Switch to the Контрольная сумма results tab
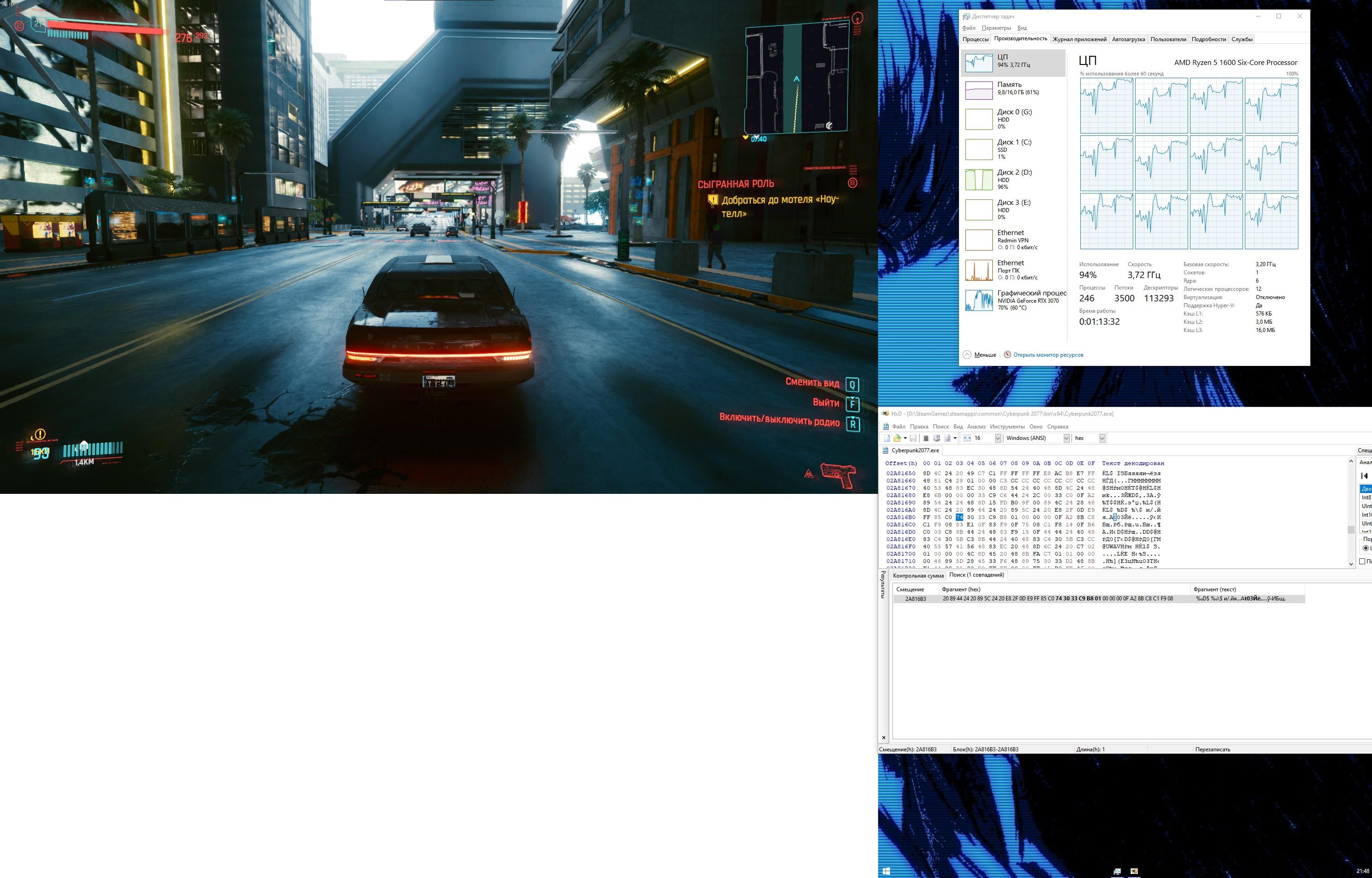 click(x=918, y=576)
